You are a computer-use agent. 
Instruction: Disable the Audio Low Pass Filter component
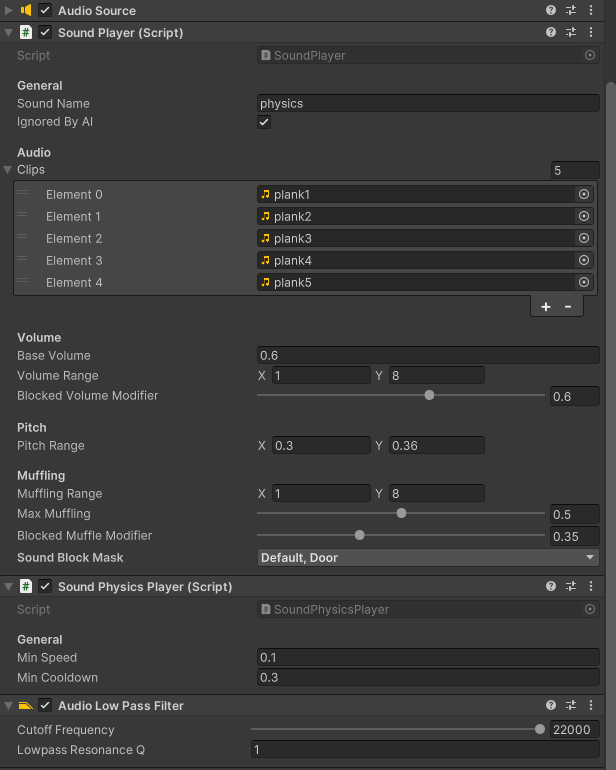(x=45, y=705)
